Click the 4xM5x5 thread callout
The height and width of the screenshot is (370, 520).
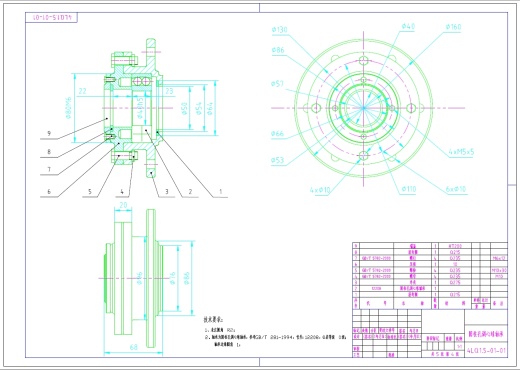pos(461,152)
